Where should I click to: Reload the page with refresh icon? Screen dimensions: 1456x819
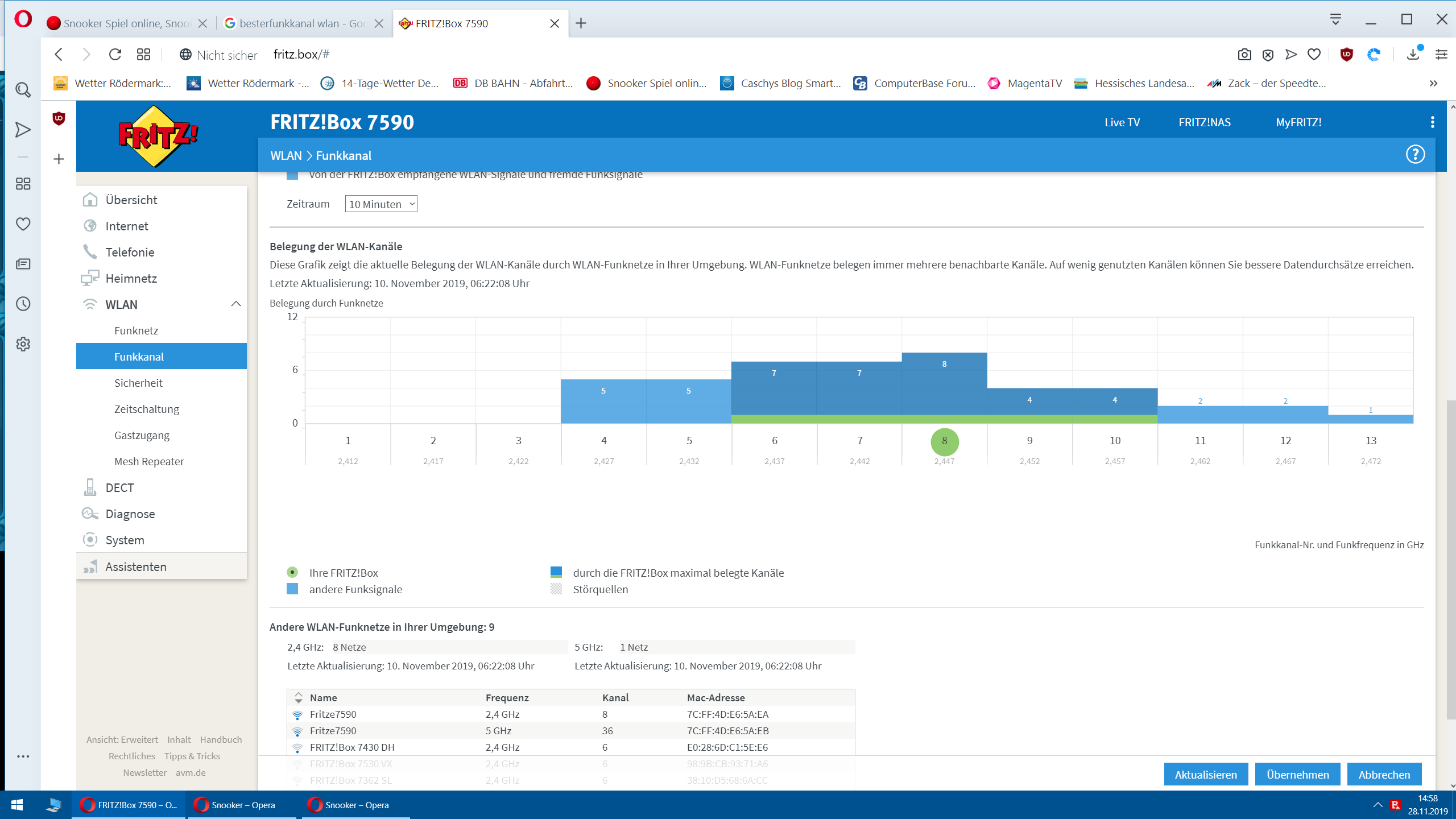click(x=115, y=55)
